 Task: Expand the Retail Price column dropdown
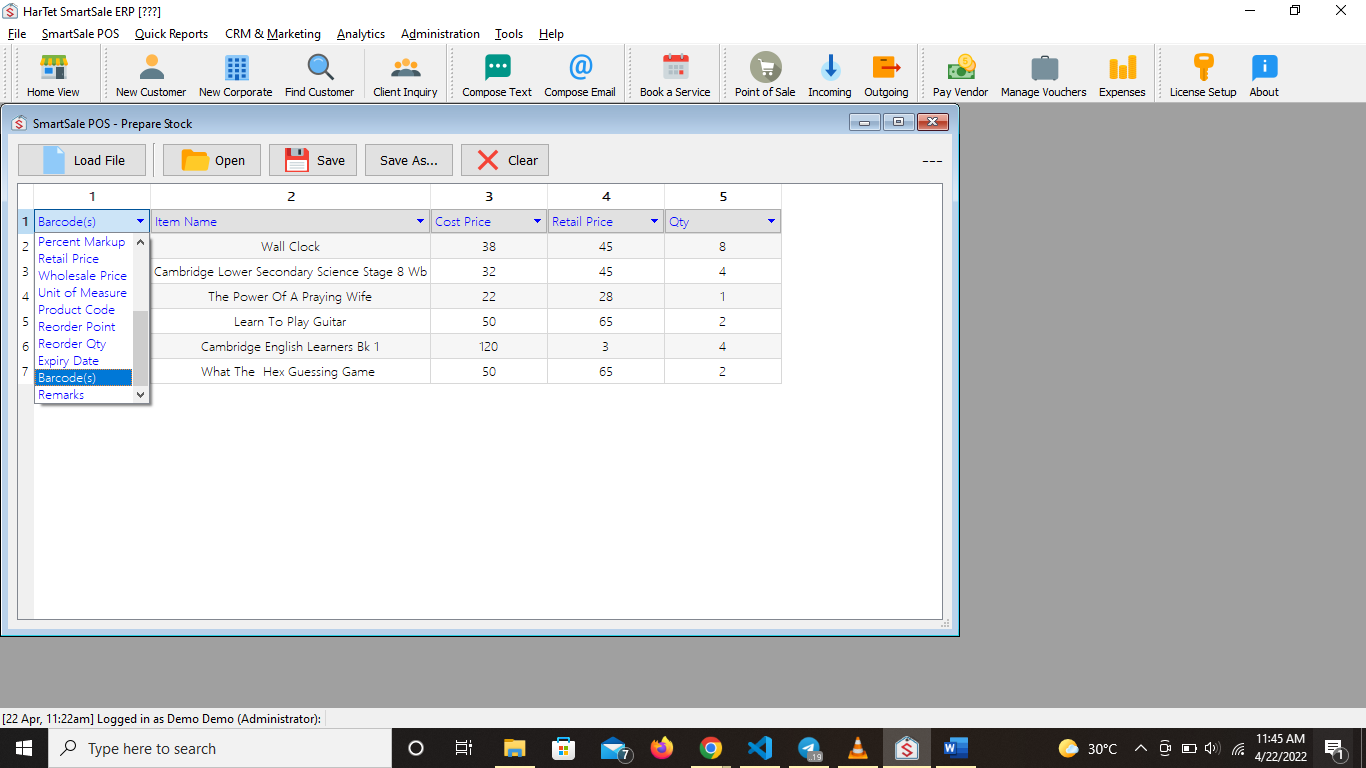(x=654, y=221)
